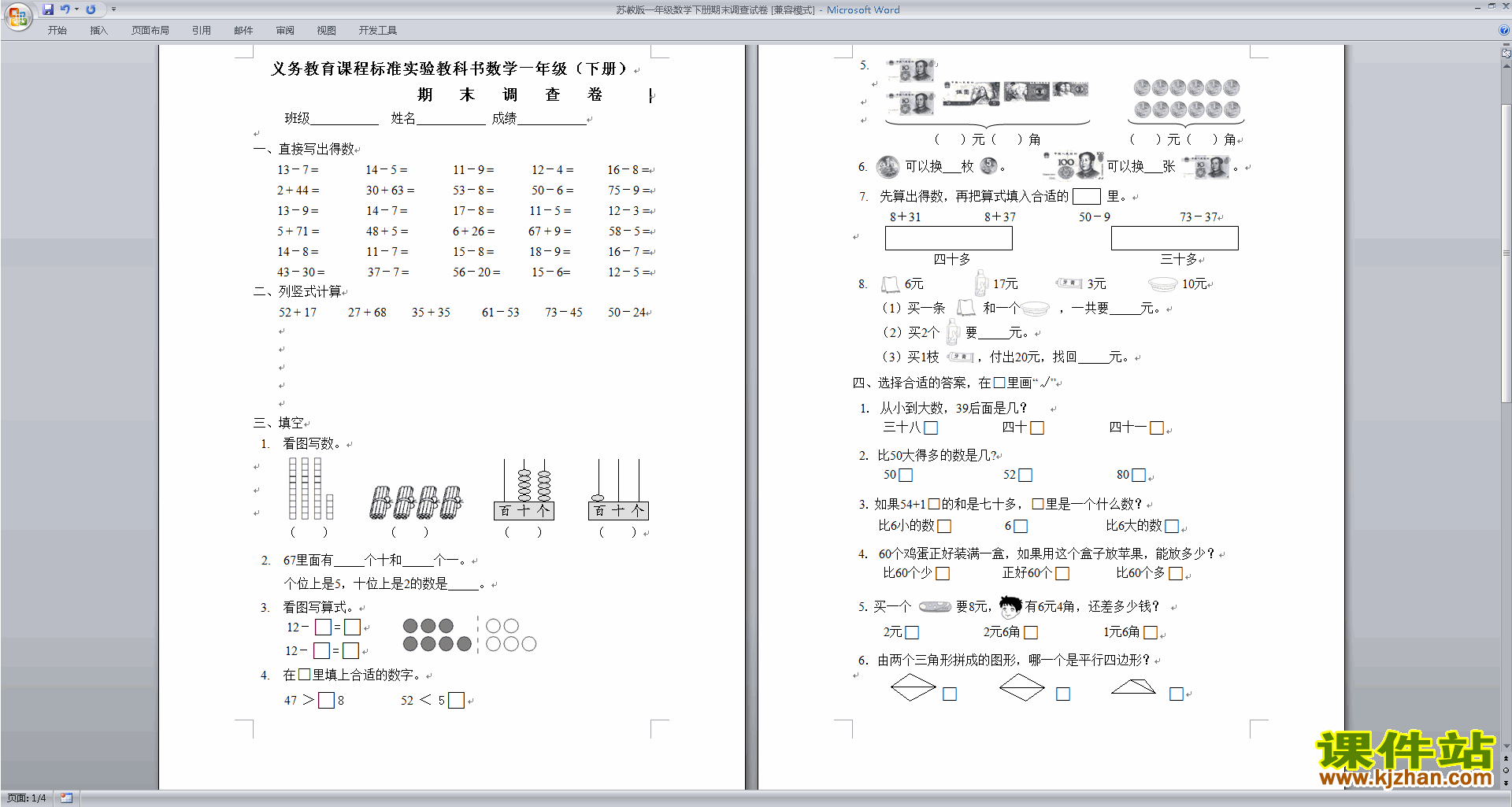Check the box next to 1元6角

pos(1151,633)
